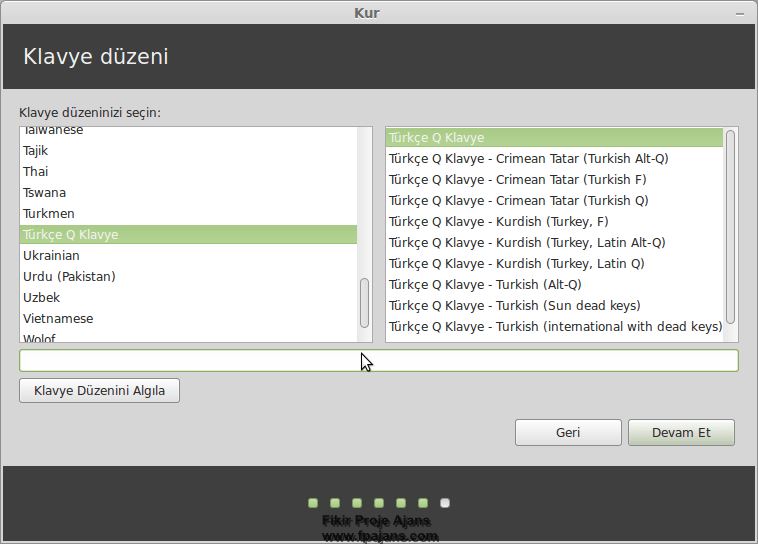Select Vietnamese keyboard layout
The height and width of the screenshot is (544, 758).
coord(189,319)
